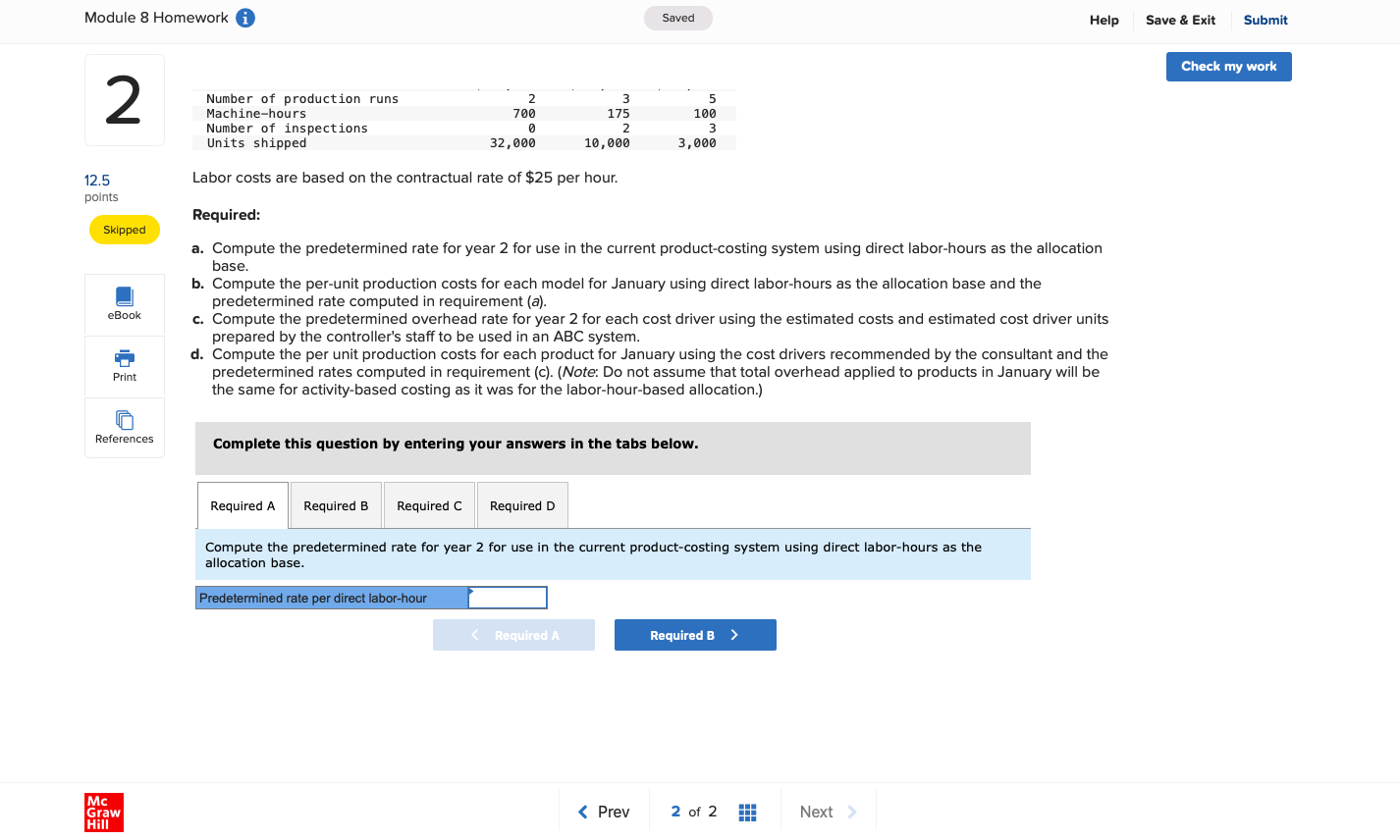This screenshot has width=1400, height=840.
Task: Click the Check my work button
Action: (1228, 66)
